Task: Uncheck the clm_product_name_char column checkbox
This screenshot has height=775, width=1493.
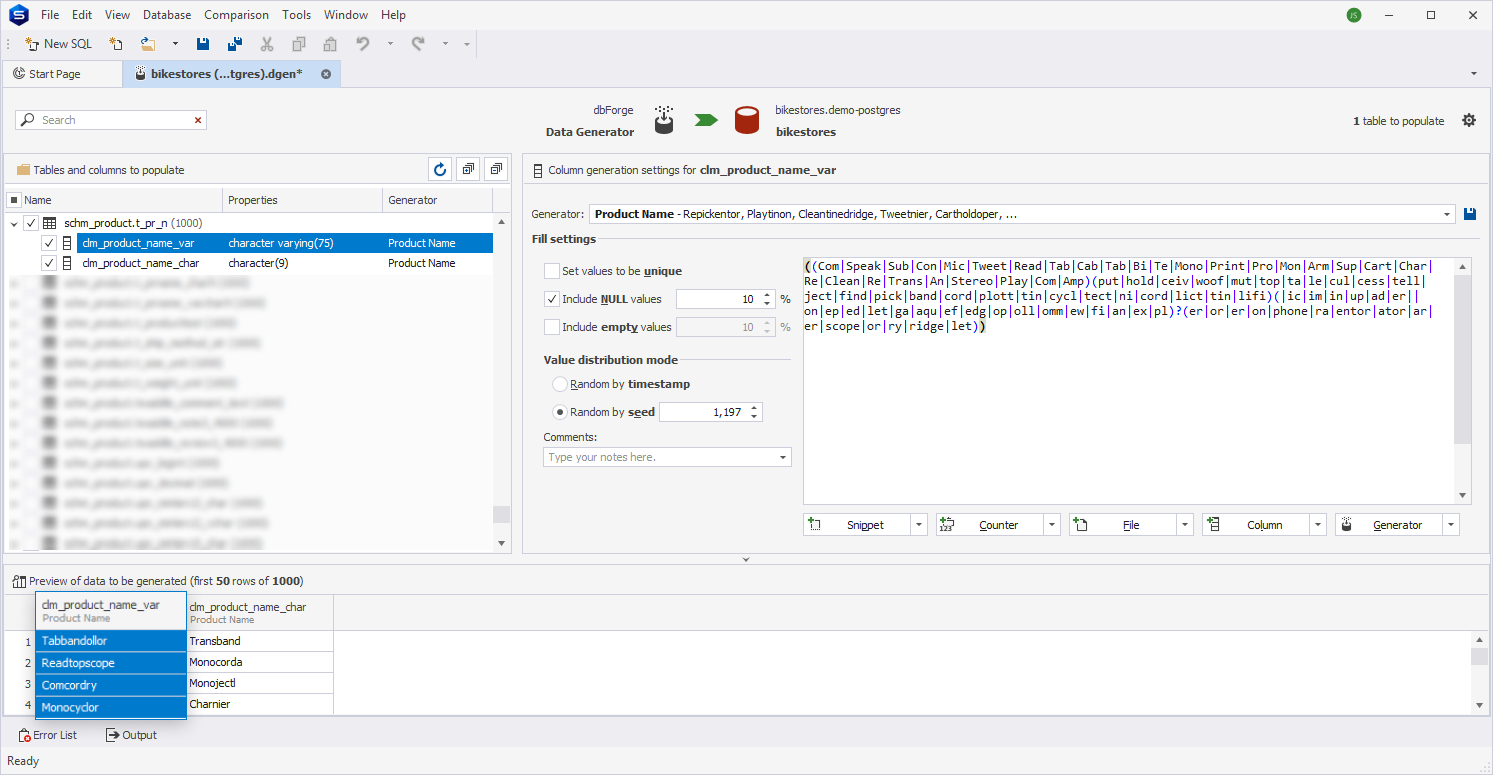Action: (49, 263)
